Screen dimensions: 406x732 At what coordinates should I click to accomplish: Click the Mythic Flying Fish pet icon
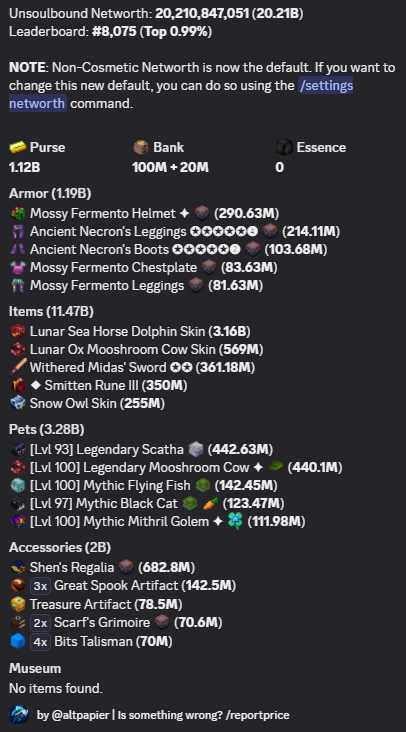coord(18,486)
